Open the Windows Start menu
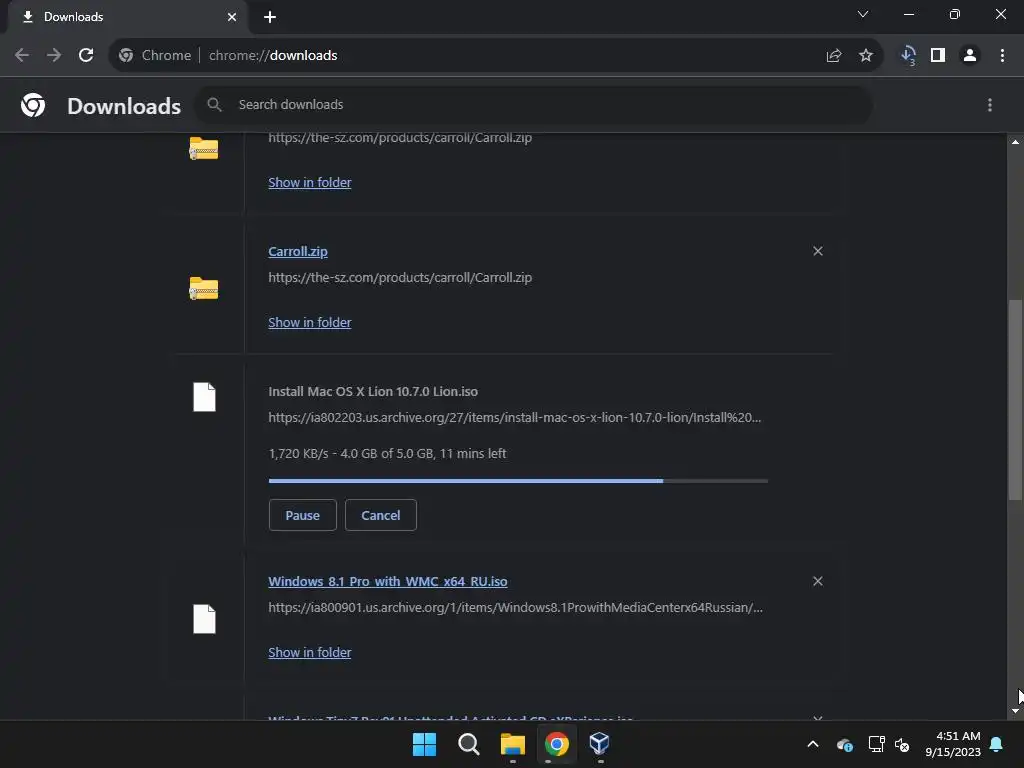Image resolution: width=1024 pixels, height=768 pixels. pos(424,744)
